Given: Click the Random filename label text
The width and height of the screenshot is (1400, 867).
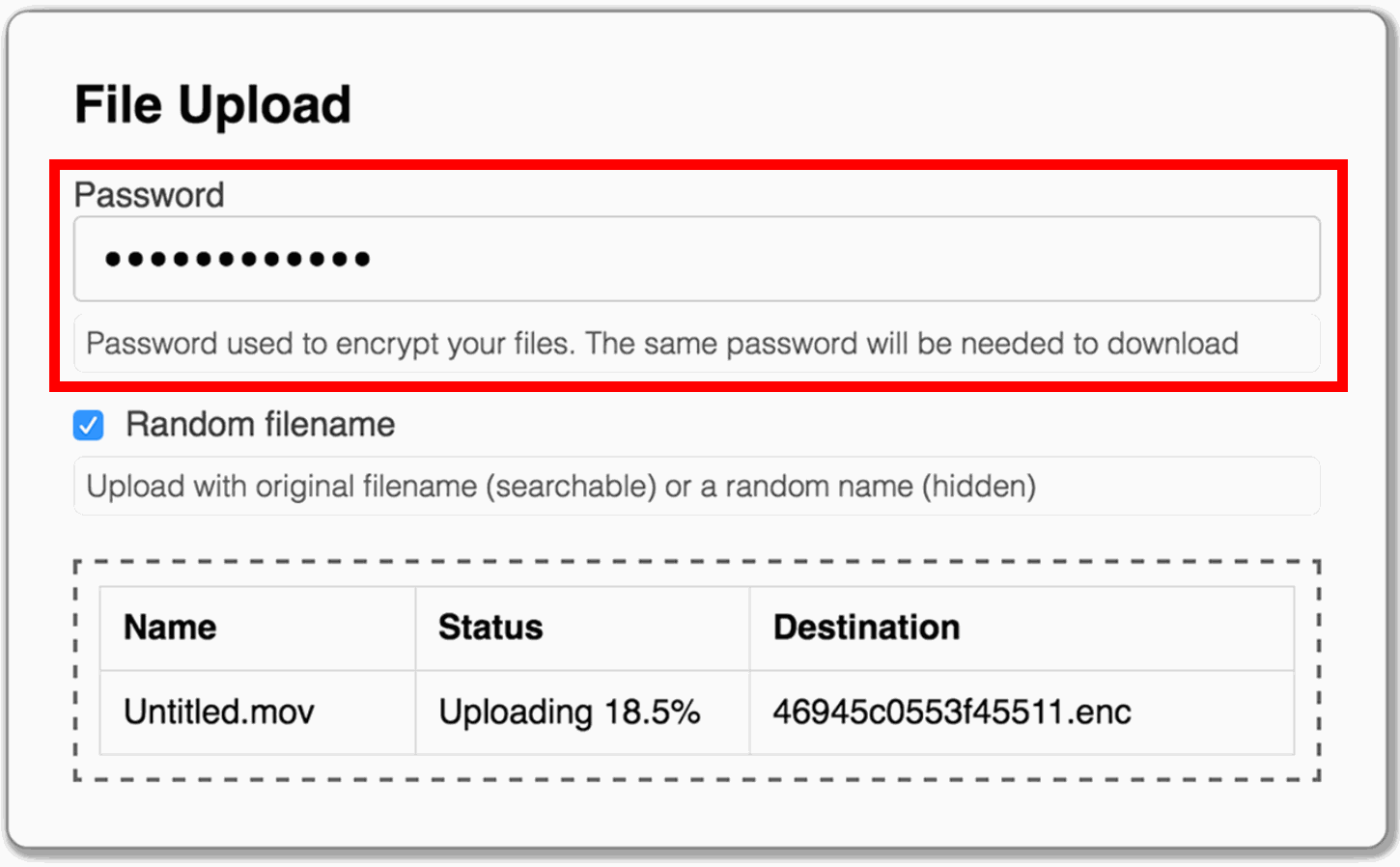Looking at the screenshot, I should 259,425.
